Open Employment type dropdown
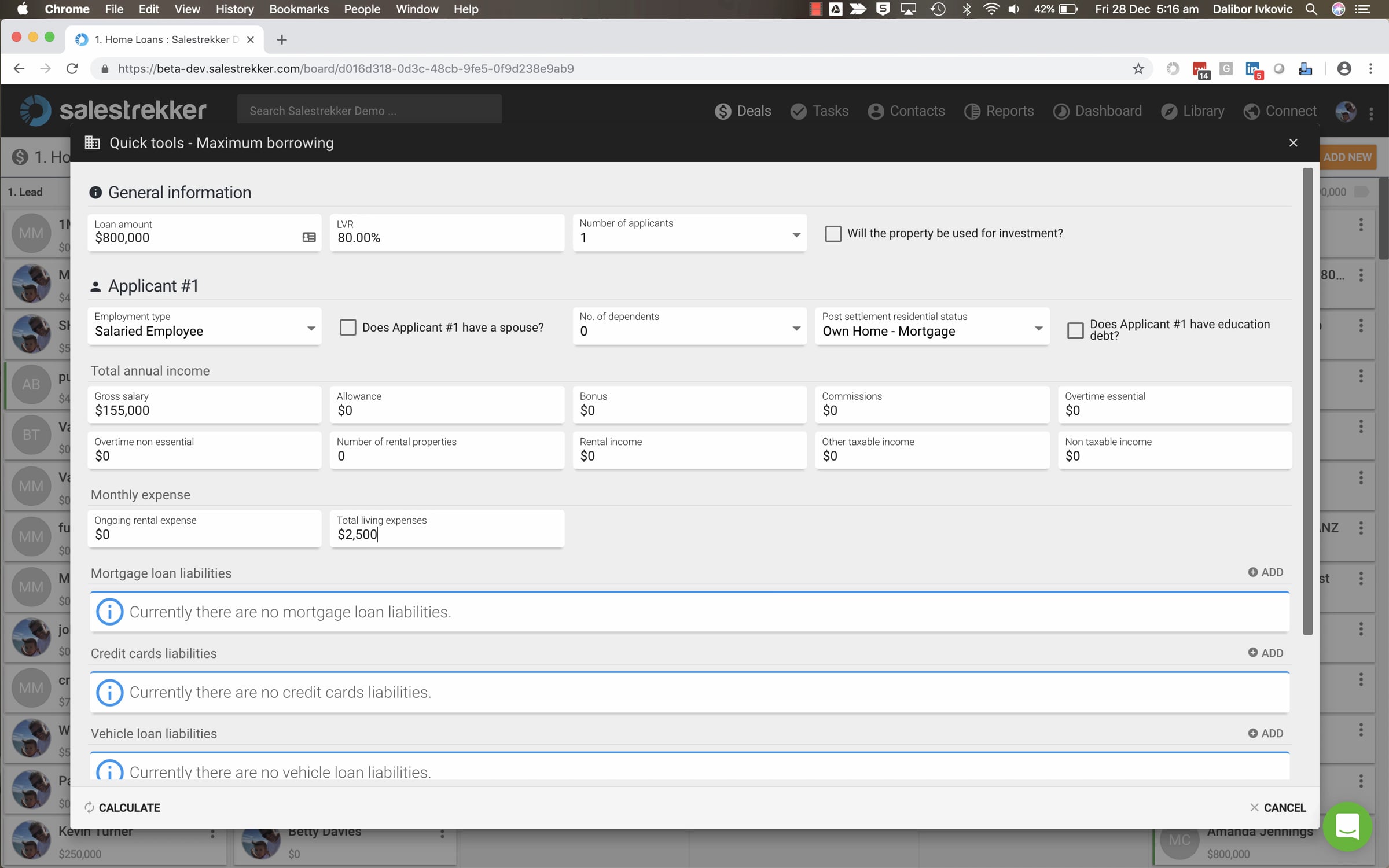 tap(204, 326)
